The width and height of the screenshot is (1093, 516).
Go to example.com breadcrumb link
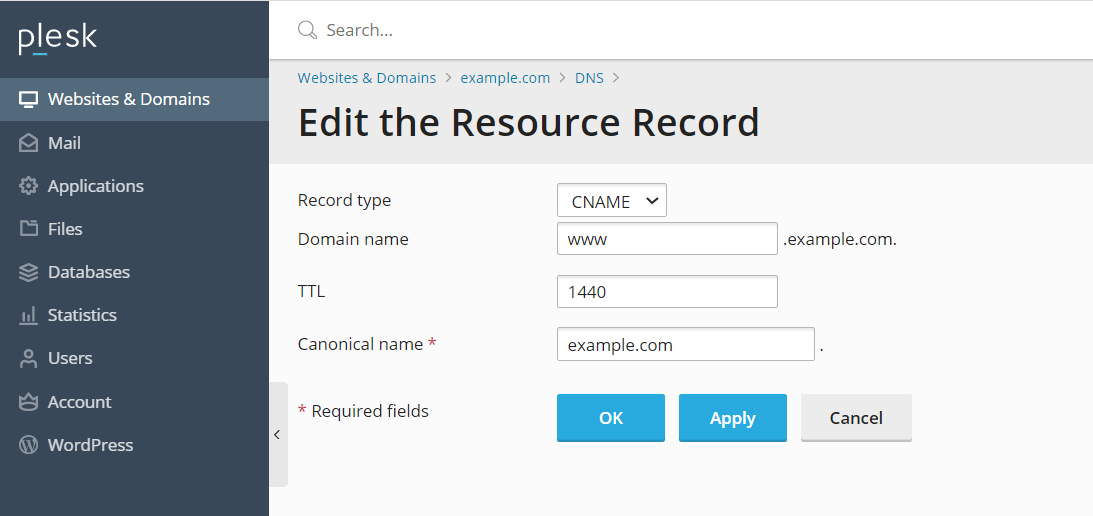coord(505,78)
